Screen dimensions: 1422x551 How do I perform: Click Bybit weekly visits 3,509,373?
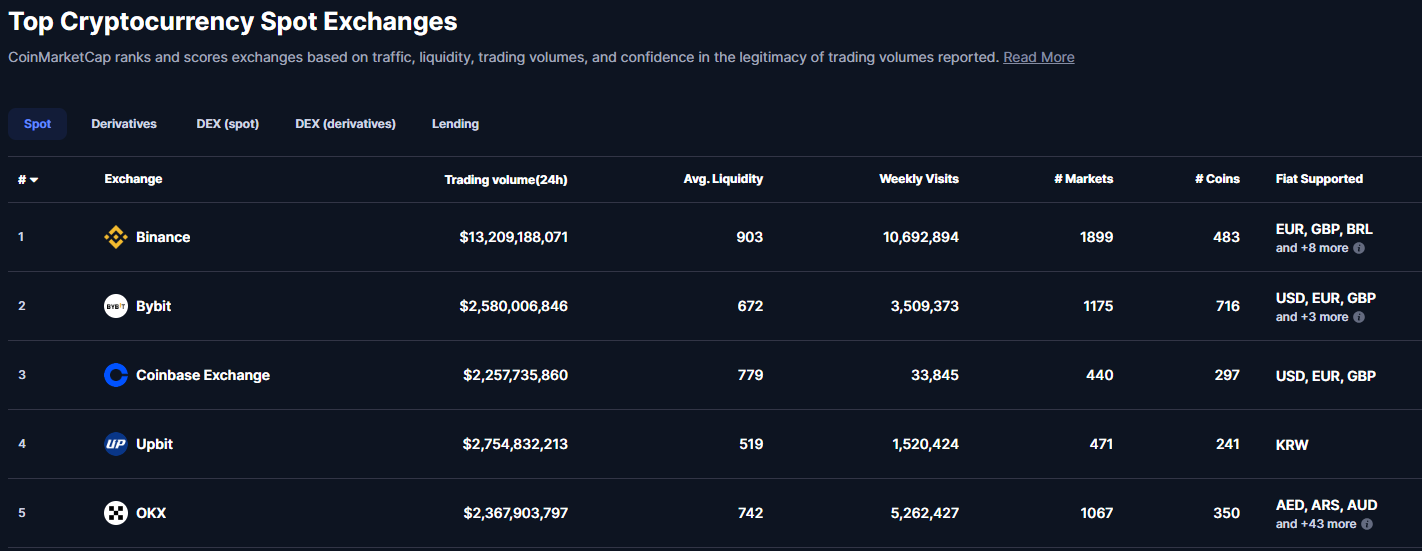pyautogui.click(x=925, y=306)
